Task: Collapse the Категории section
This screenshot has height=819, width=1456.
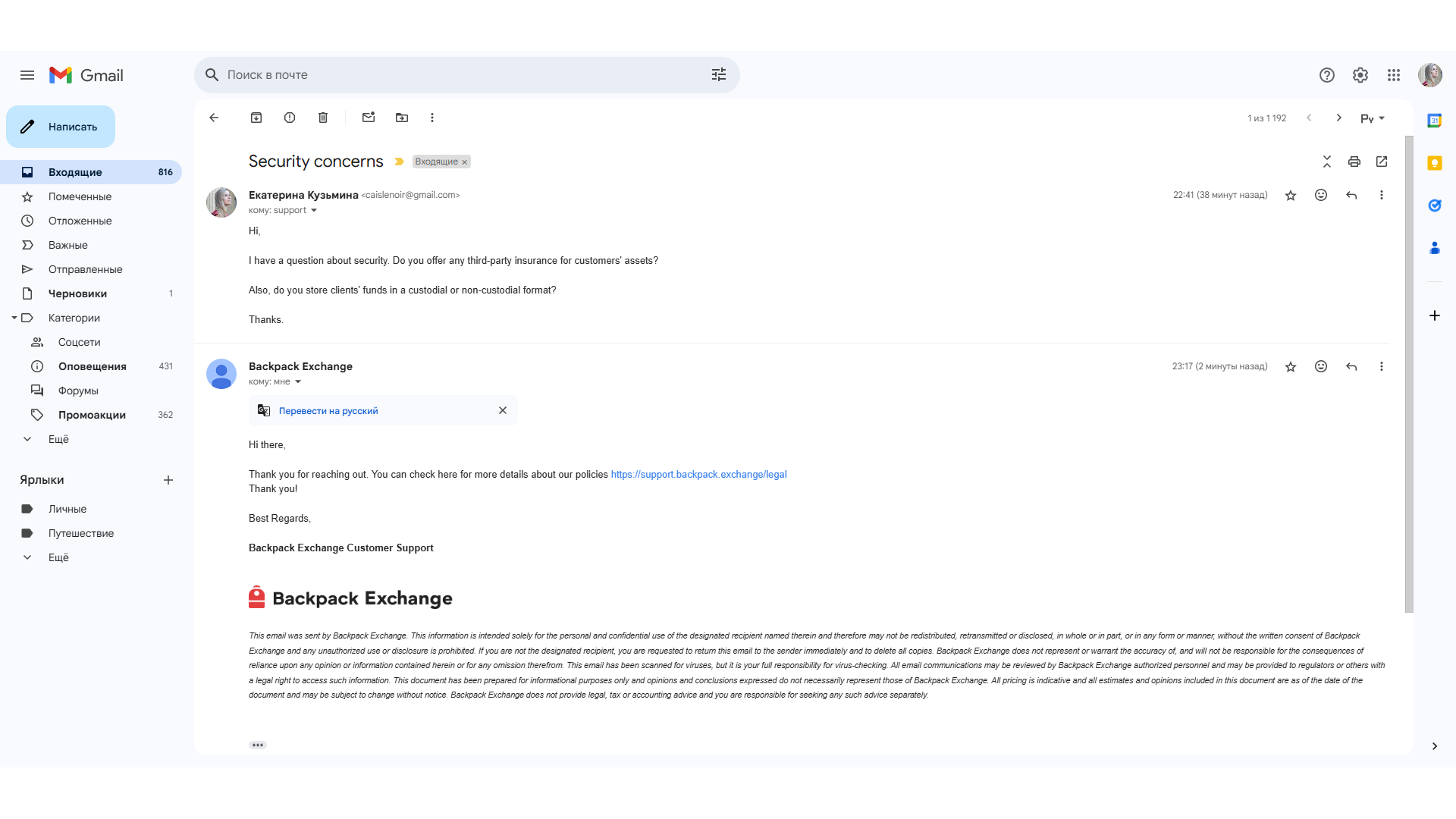Action: coord(14,318)
